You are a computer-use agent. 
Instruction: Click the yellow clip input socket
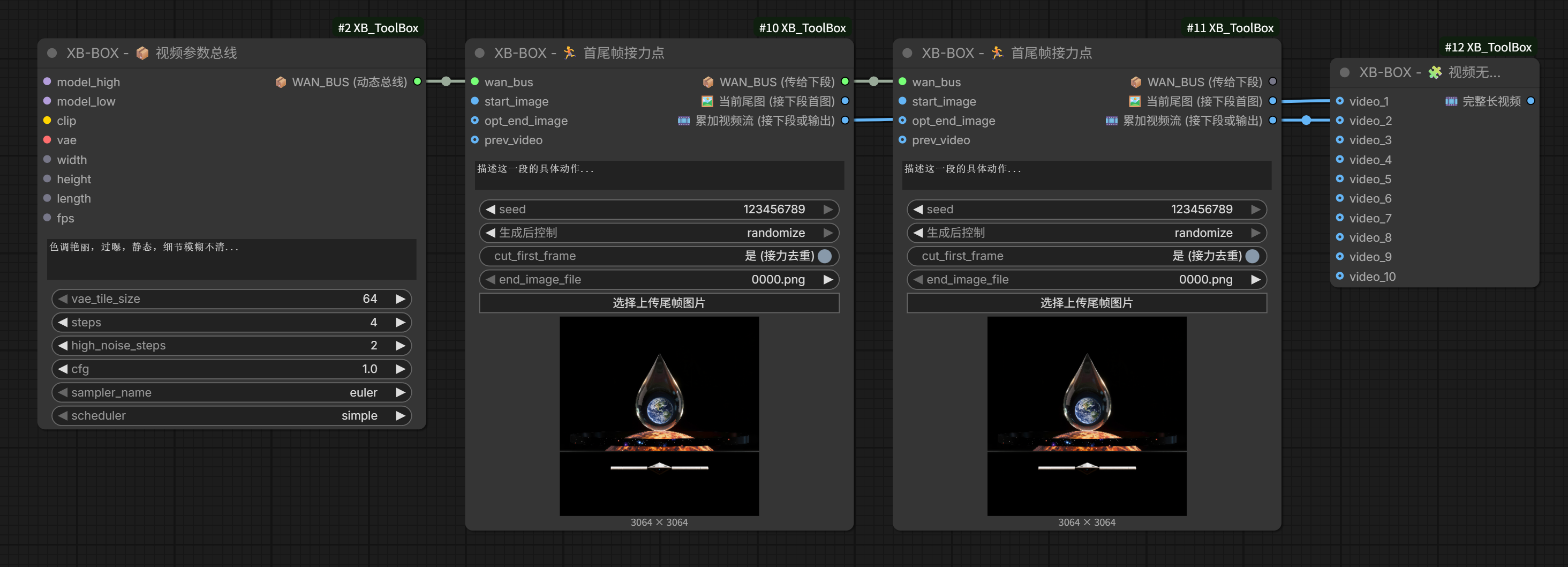click(x=47, y=121)
